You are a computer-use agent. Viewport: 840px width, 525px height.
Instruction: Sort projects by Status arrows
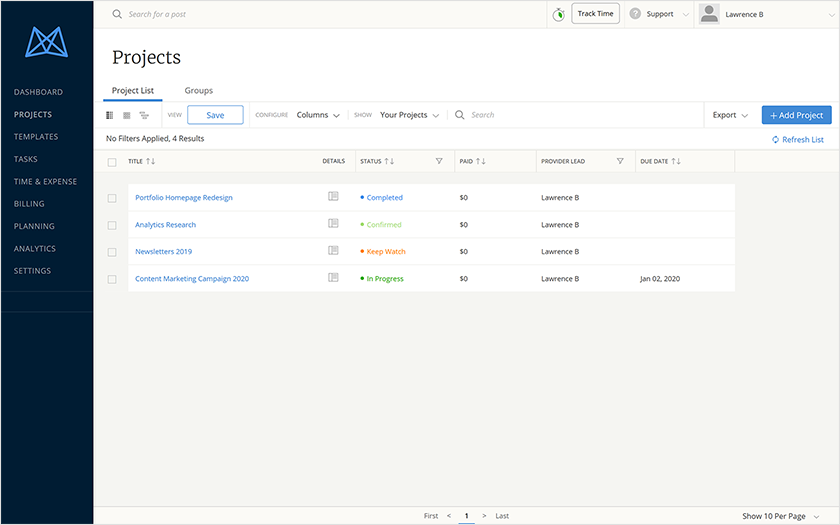click(389, 161)
